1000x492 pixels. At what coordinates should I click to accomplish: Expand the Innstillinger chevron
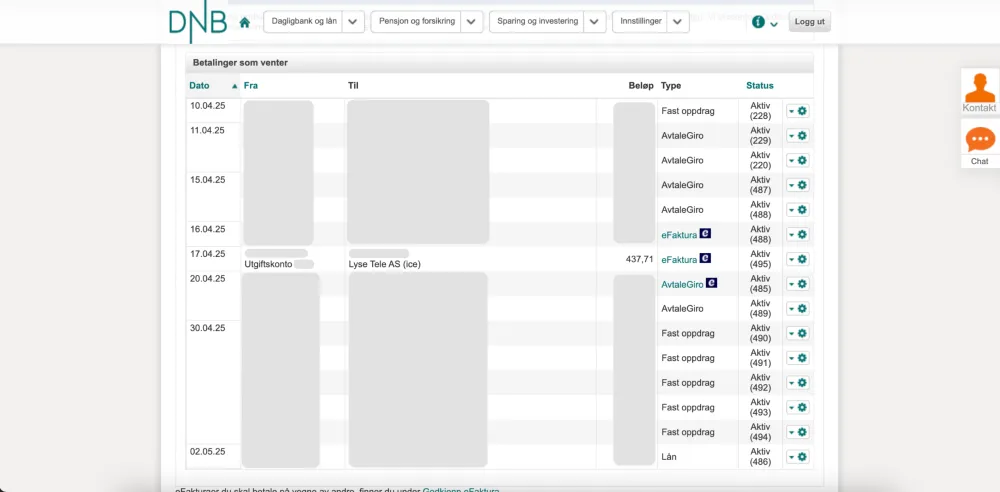coord(678,22)
